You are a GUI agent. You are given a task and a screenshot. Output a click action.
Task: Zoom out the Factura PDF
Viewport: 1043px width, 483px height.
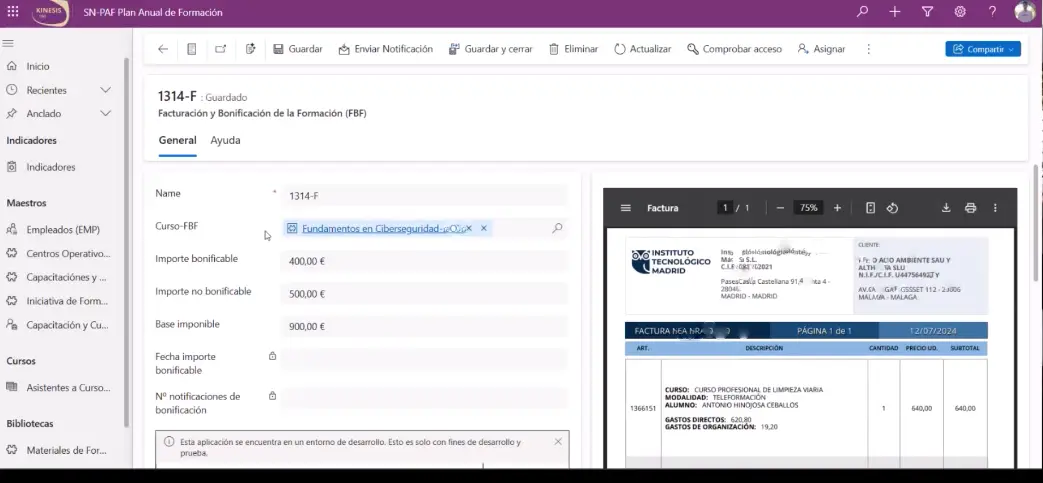click(x=780, y=208)
